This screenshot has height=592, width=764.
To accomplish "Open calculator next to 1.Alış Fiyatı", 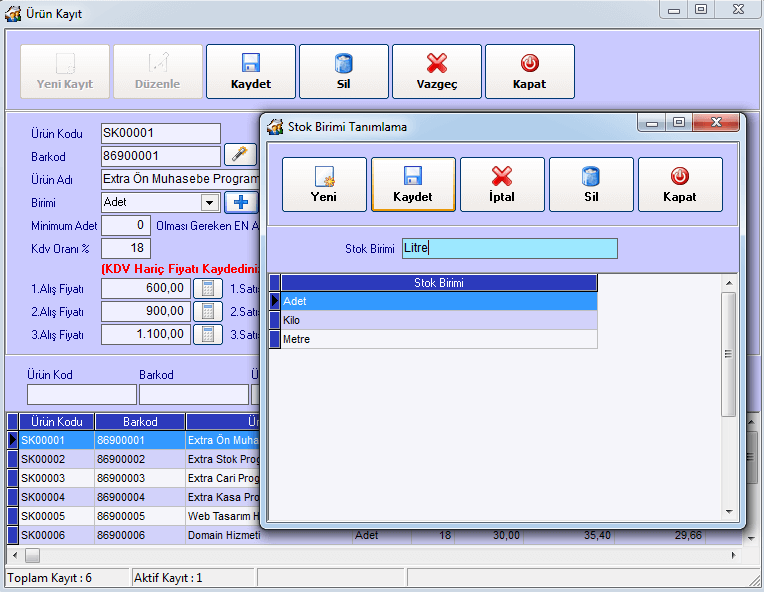I will pos(208,288).
